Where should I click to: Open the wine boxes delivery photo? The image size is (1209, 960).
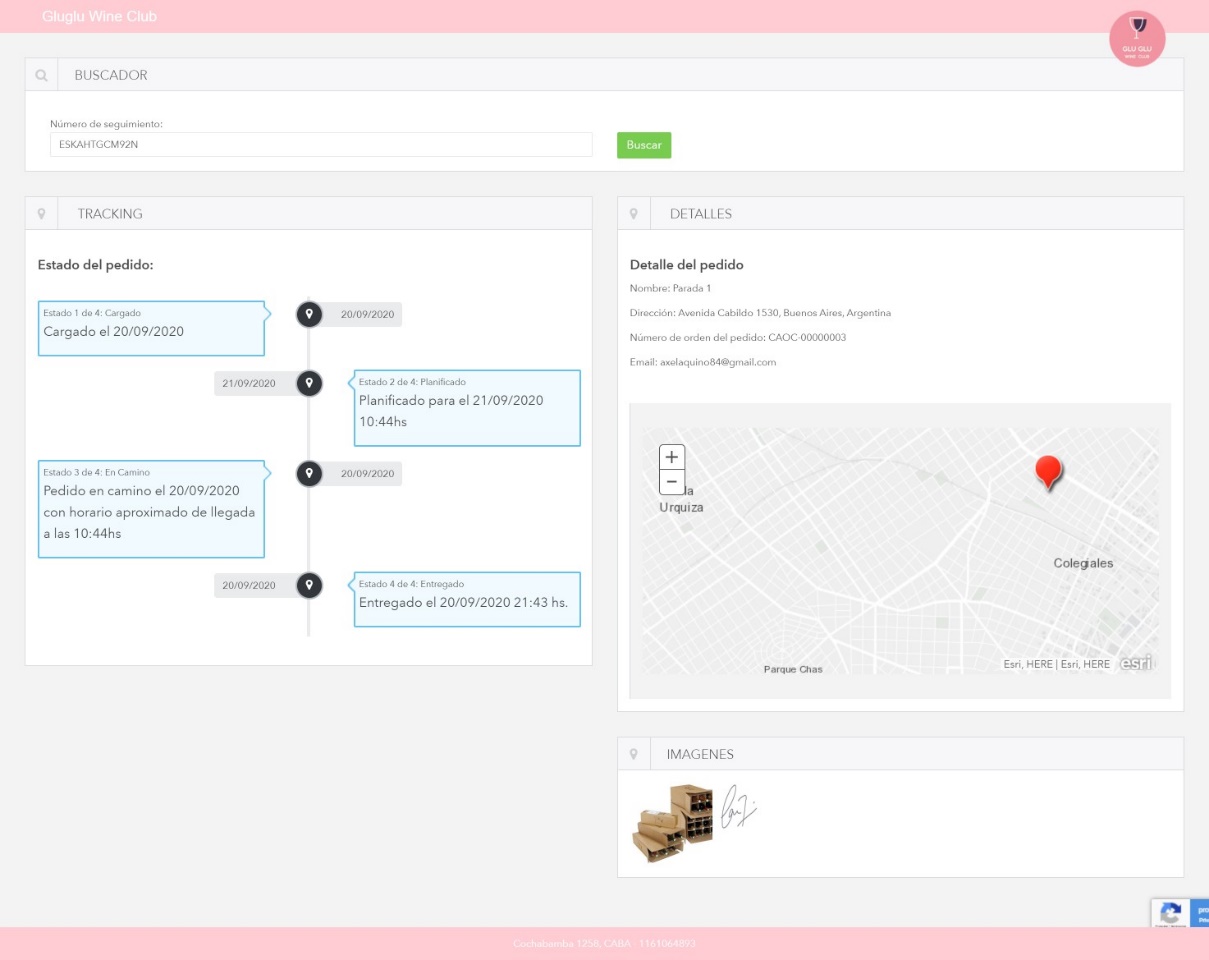click(673, 823)
